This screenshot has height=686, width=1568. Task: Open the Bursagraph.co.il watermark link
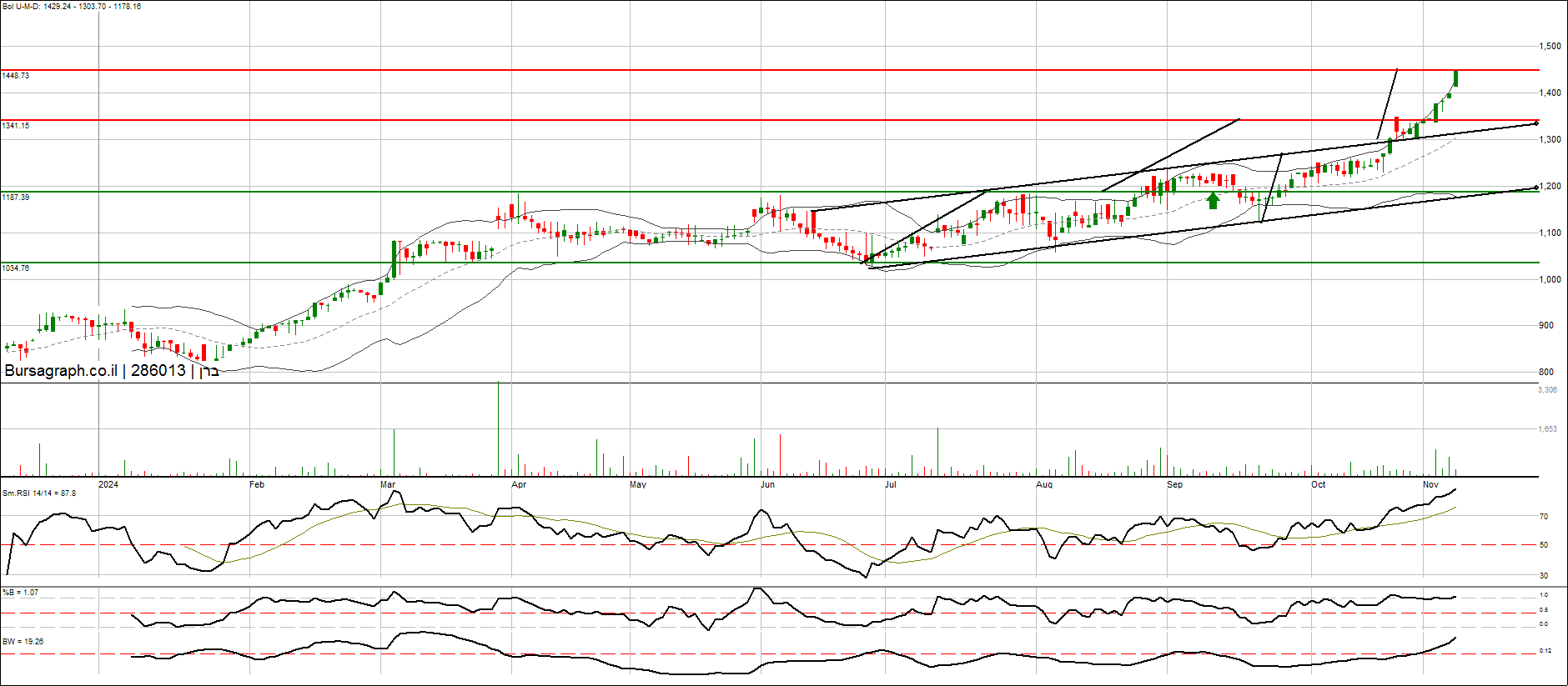tap(61, 371)
